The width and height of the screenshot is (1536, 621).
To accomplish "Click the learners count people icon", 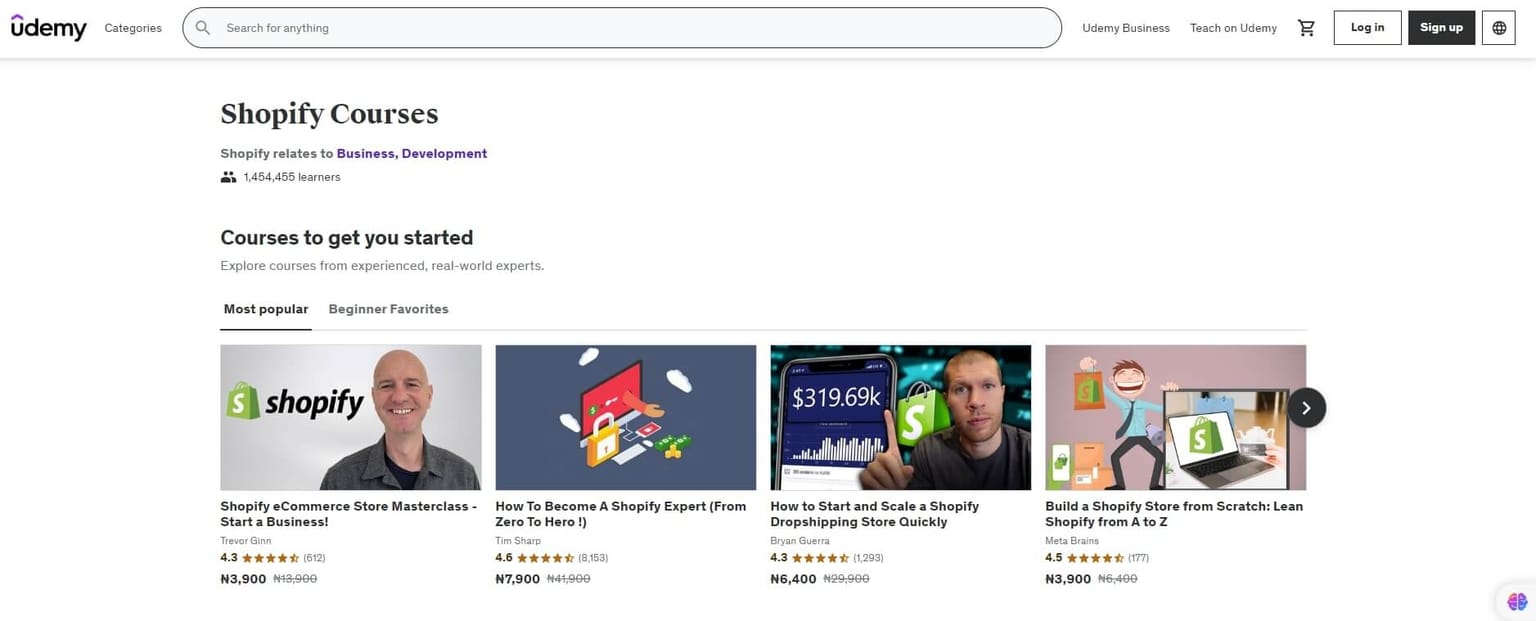I will (228, 176).
